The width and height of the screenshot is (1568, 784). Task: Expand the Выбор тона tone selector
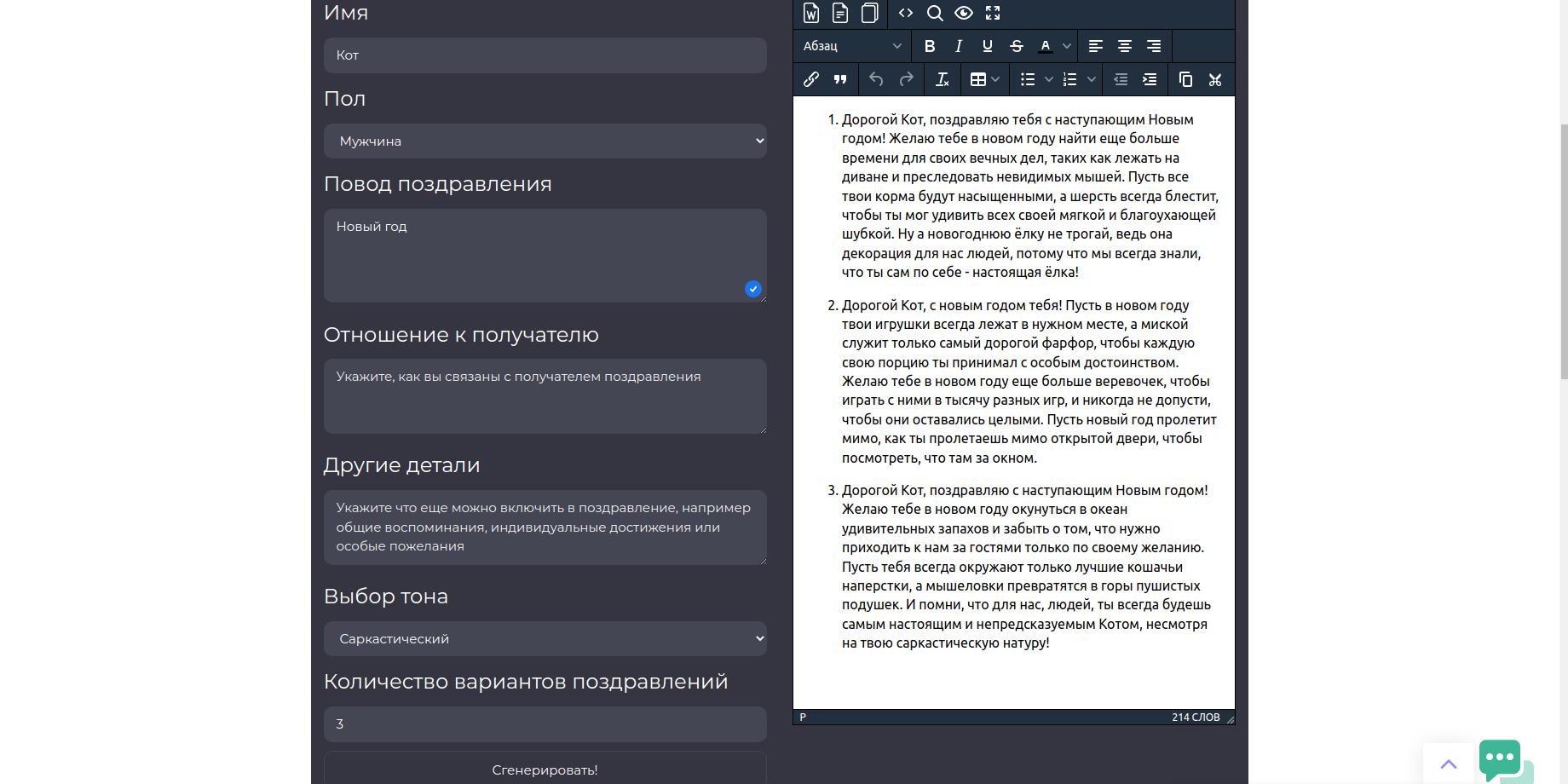tap(545, 639)
